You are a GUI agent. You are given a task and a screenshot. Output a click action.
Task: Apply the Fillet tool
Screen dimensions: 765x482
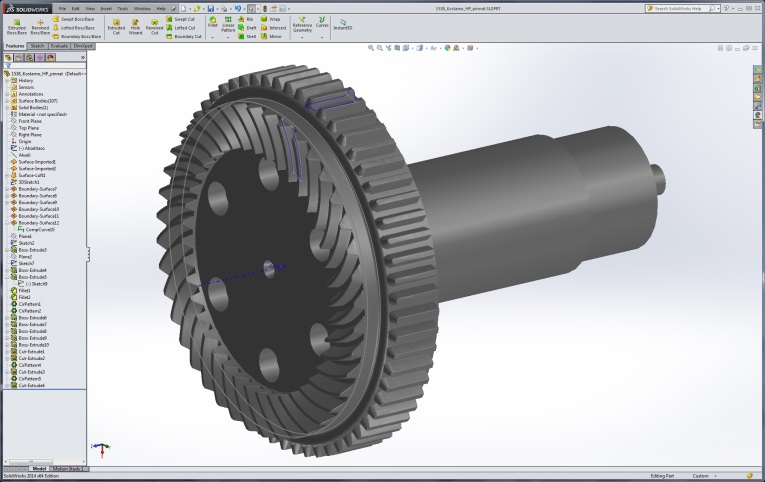click(213, 22)
